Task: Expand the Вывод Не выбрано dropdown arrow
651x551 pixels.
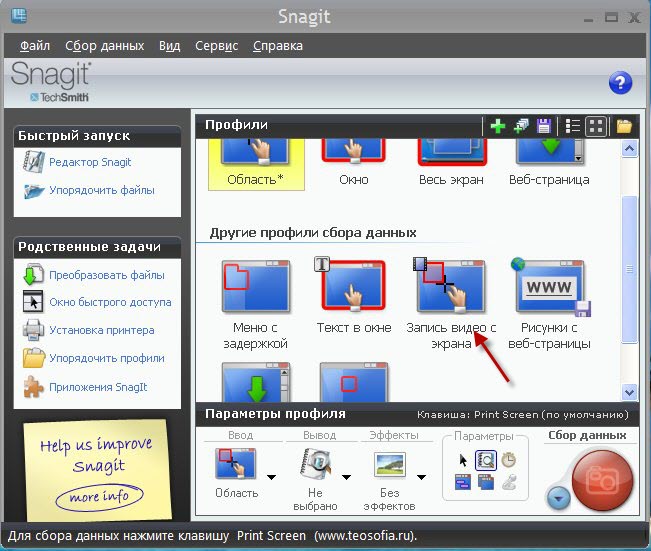Action: click(346, 477)
